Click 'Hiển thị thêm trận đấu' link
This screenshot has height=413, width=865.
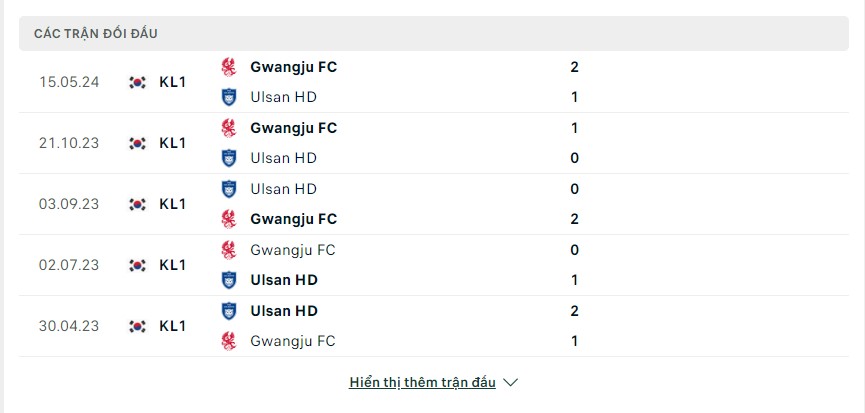coord(422,383)
